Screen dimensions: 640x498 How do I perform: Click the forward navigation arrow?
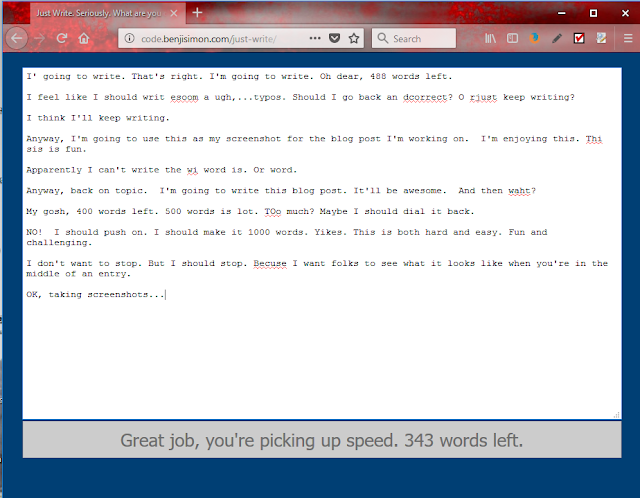coord(39,38)
